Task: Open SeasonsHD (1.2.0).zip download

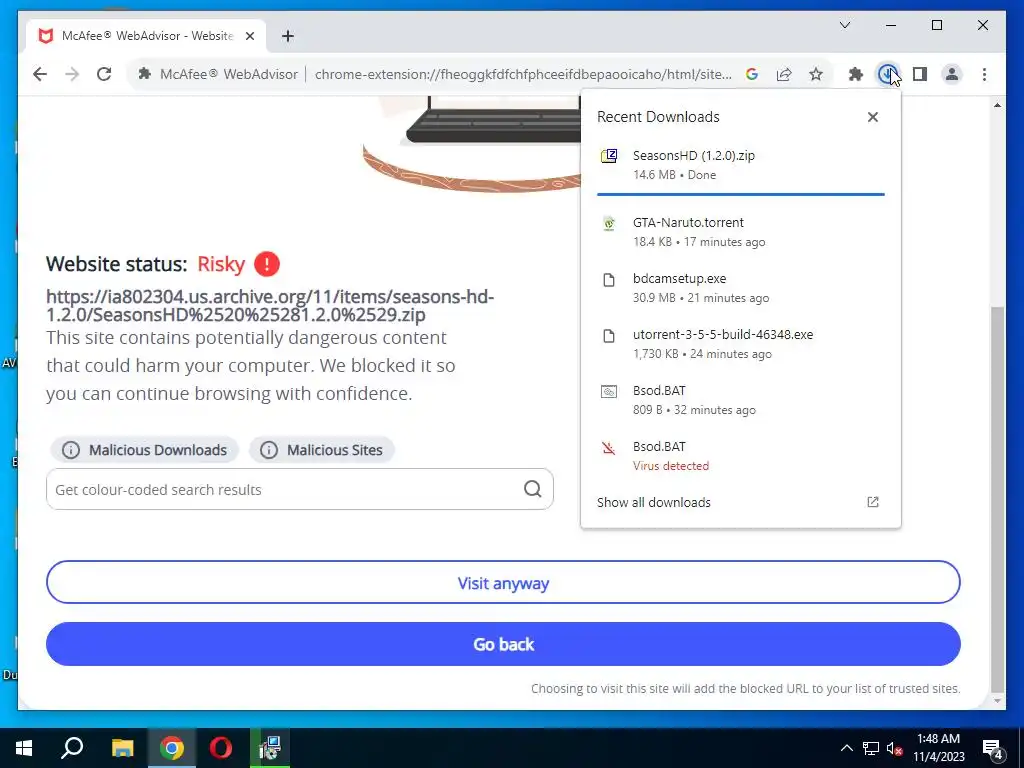Action: coord(741,165)
